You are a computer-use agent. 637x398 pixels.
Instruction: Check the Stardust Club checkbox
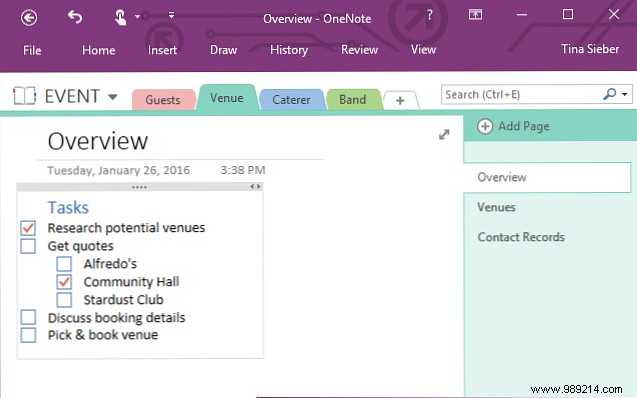tap(64, 300)
